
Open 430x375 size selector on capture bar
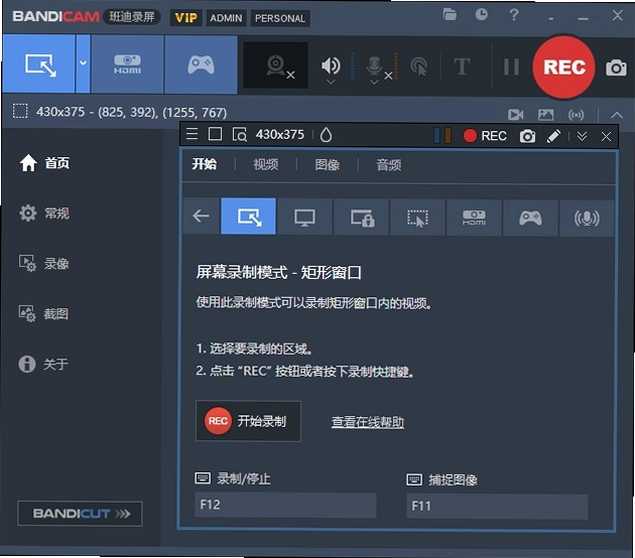(279, 134)
